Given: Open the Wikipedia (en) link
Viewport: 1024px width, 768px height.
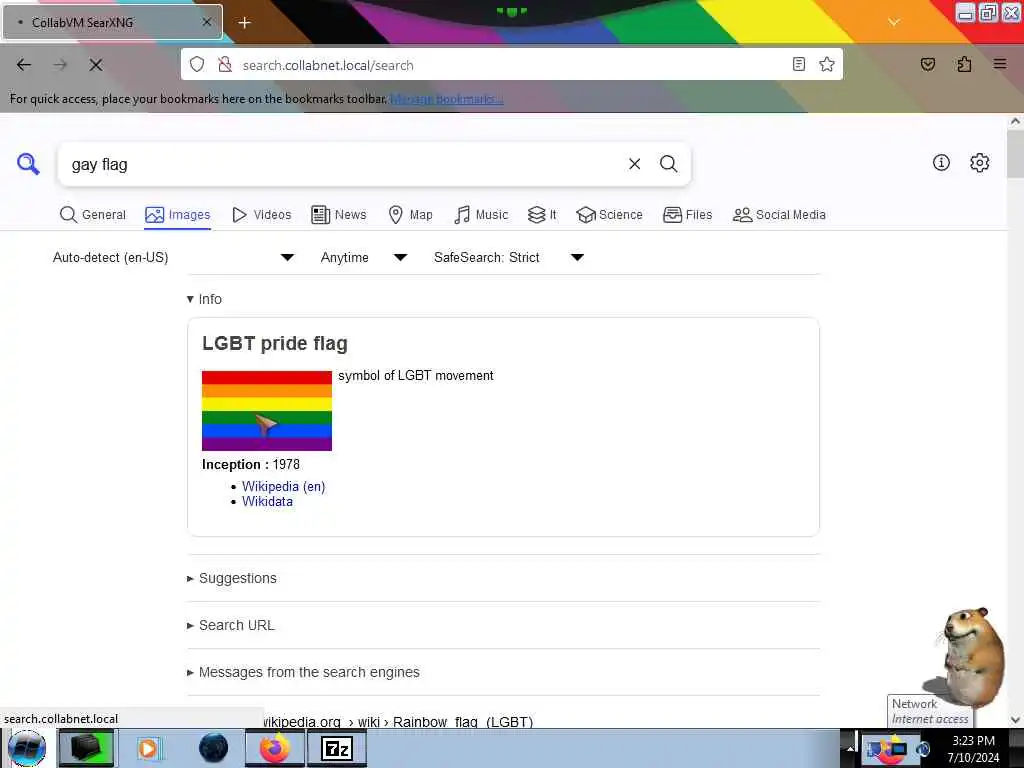Looking at the screenshot, I should coord(283,487).
